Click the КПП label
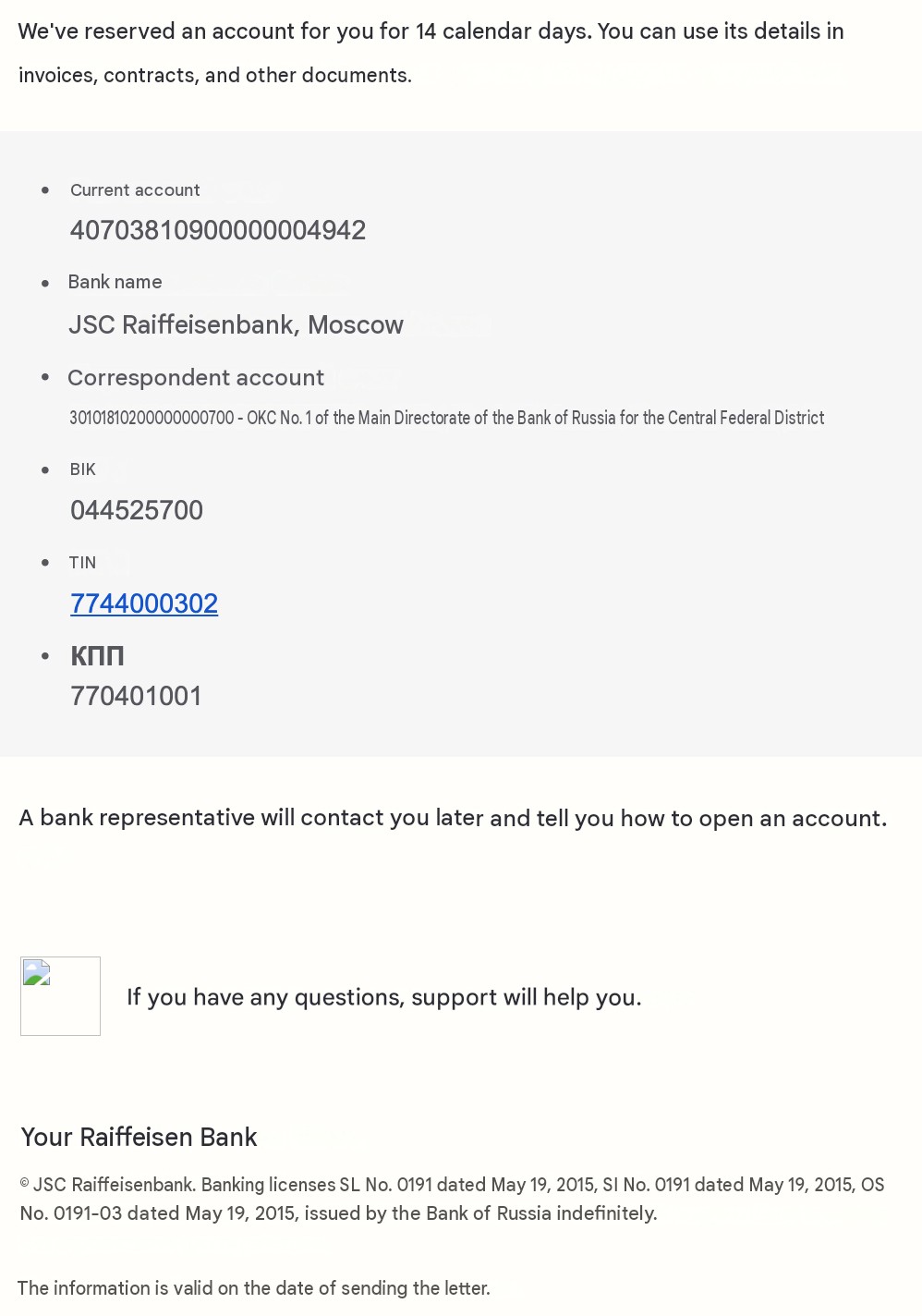The image size is (922, 1316). click(97, 656)
